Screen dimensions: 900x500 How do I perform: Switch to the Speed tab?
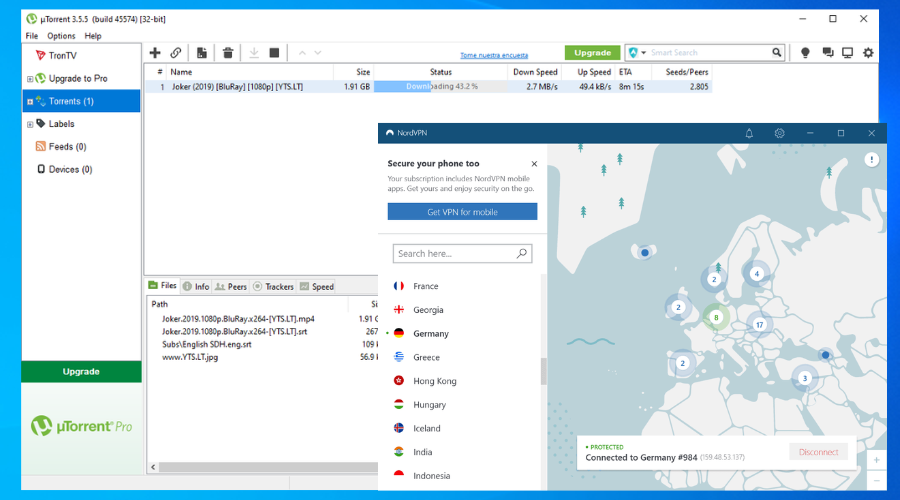[317, 286]
